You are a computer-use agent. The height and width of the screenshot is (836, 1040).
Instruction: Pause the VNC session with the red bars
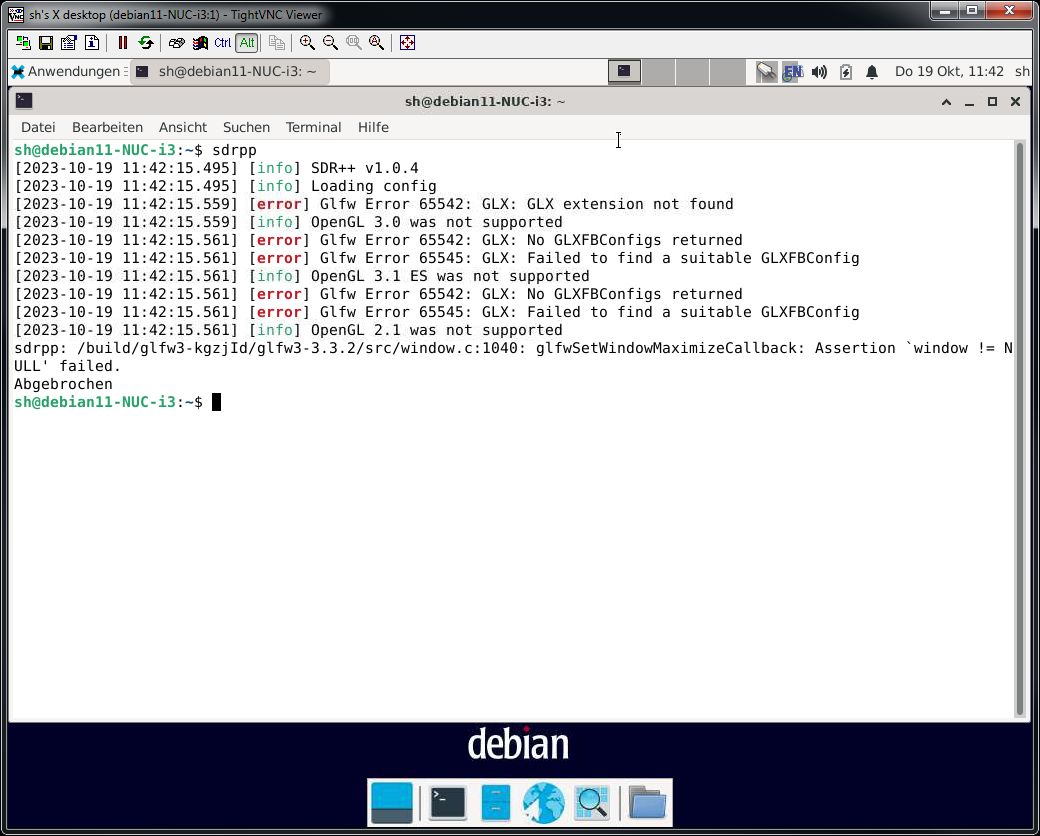pyautogui.click(x=122, y=43)
